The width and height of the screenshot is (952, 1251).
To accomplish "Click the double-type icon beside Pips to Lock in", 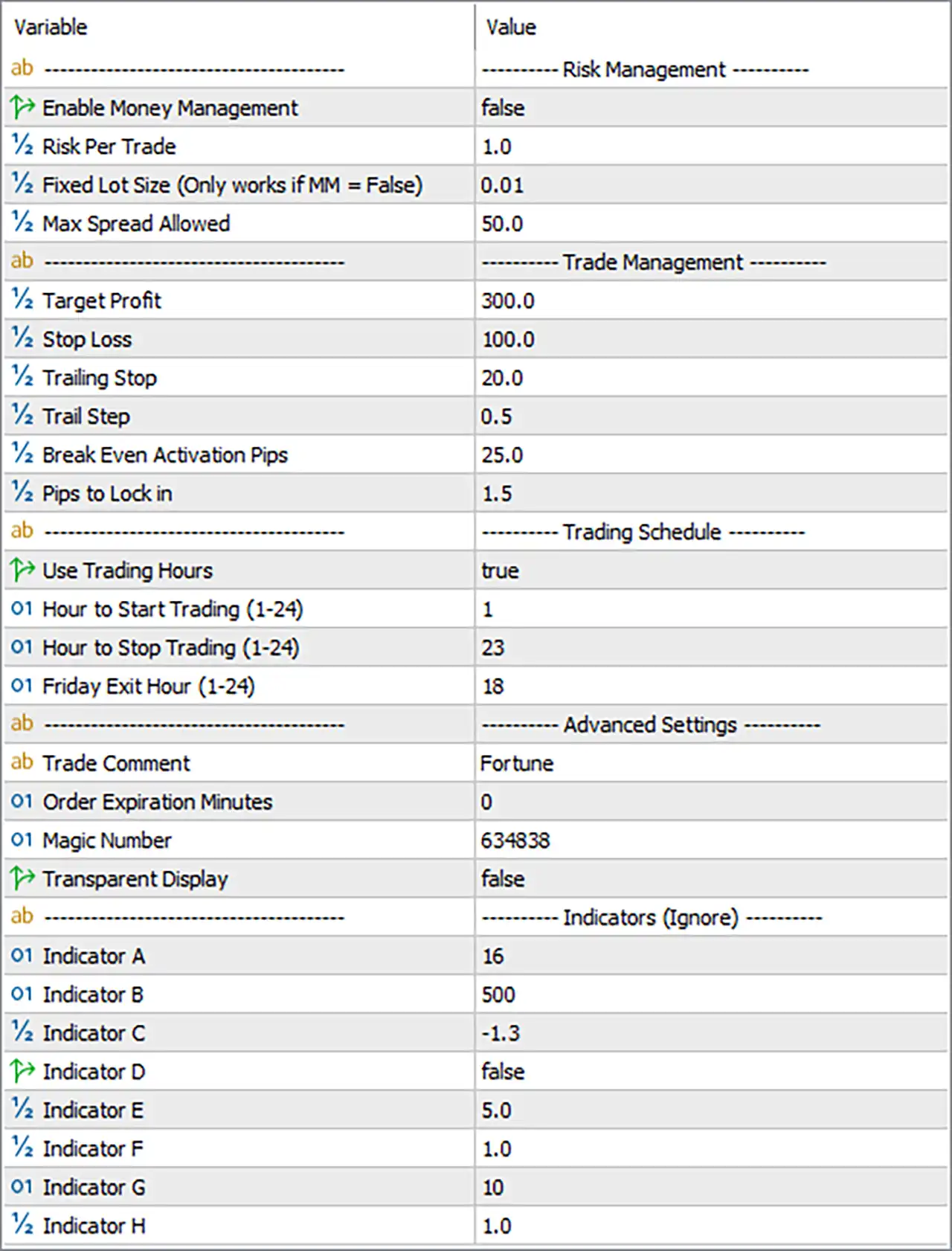I will (22, 493).
